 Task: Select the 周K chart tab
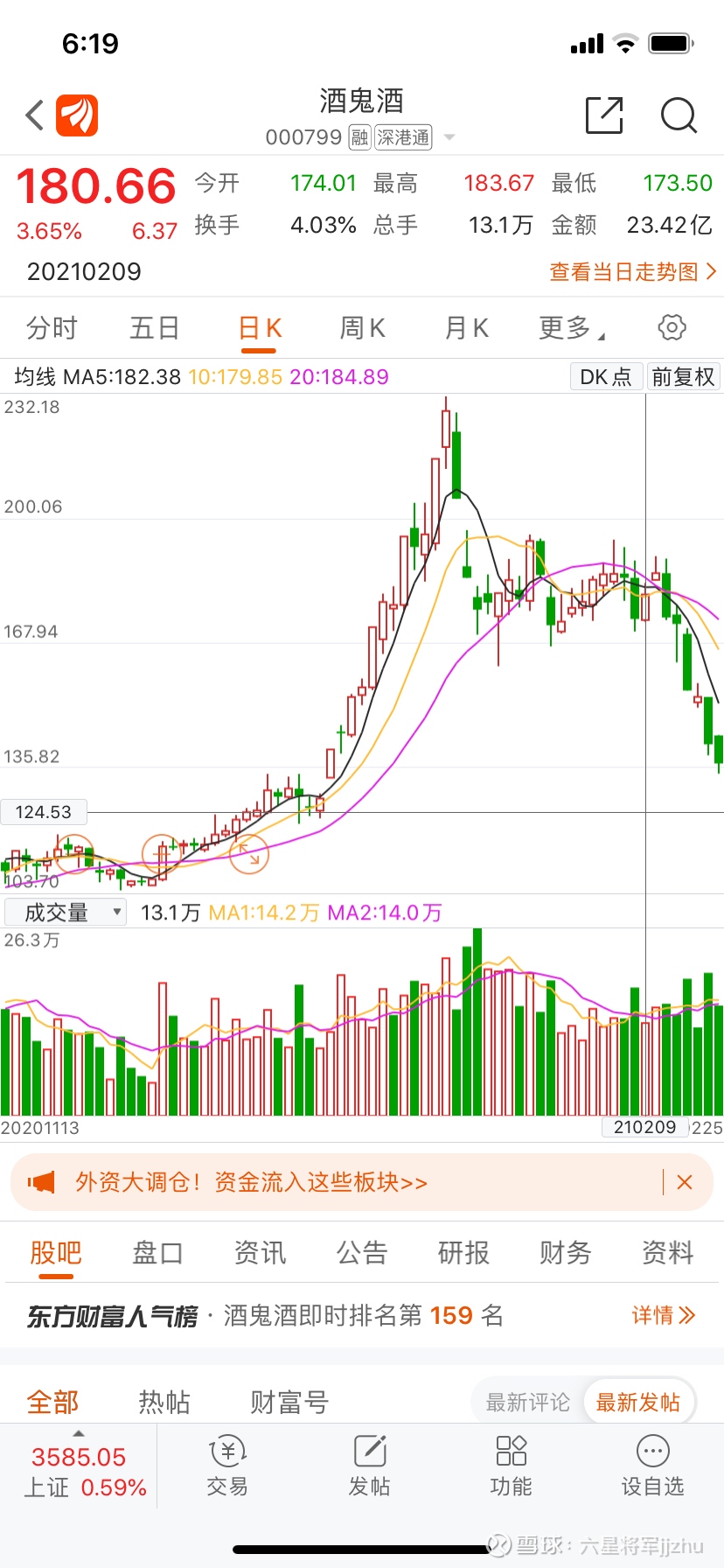(x=362, y=328)
